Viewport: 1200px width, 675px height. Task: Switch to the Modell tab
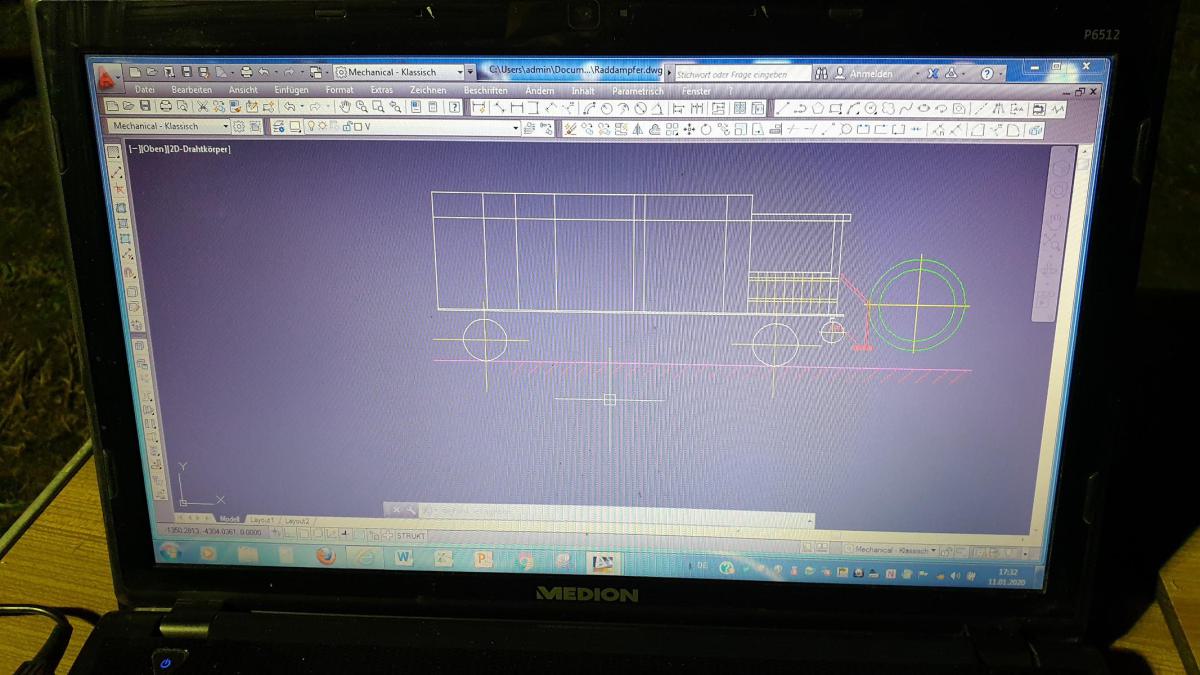click(229, 519)
